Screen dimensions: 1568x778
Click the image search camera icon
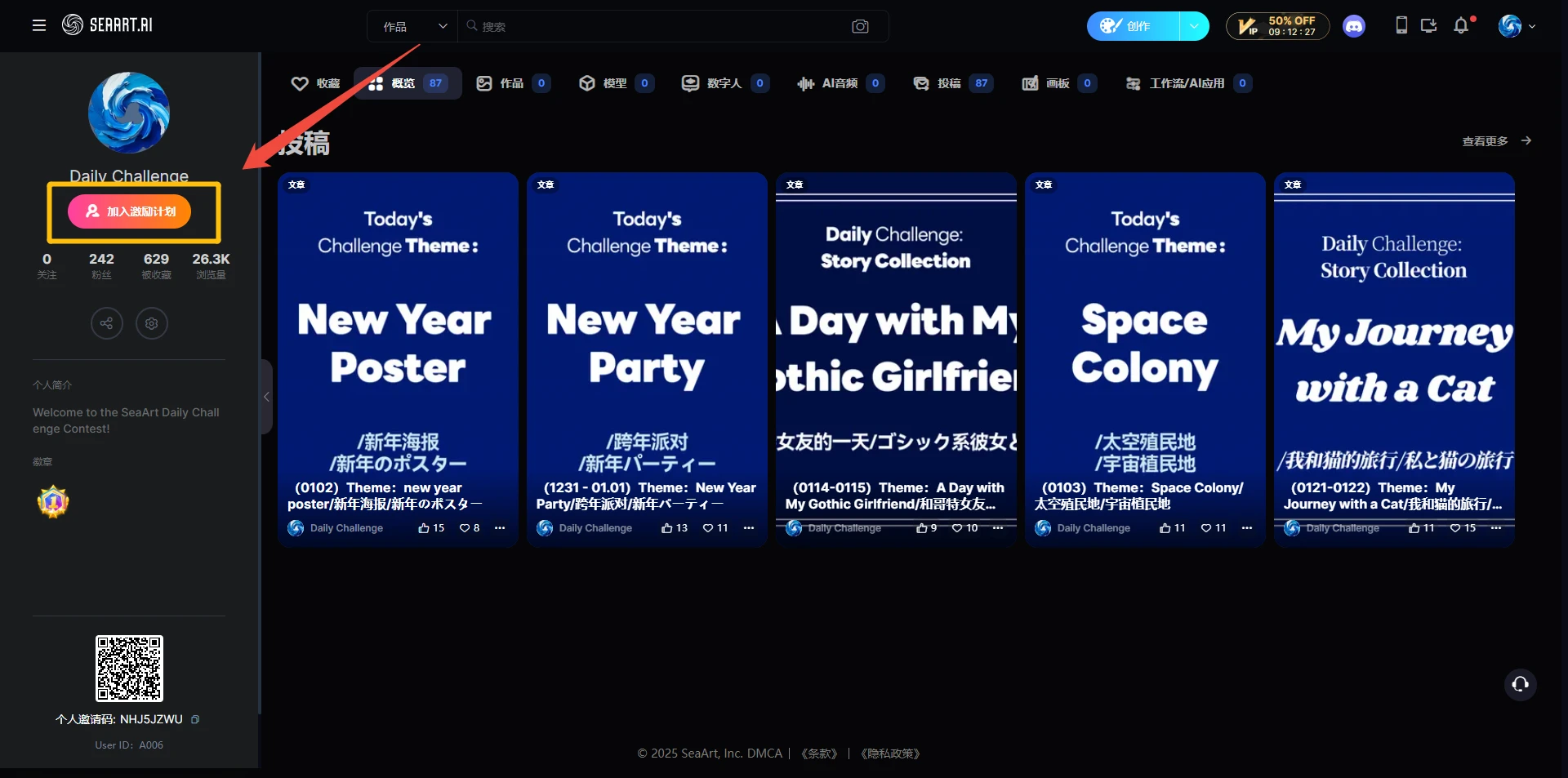point(861,27)
